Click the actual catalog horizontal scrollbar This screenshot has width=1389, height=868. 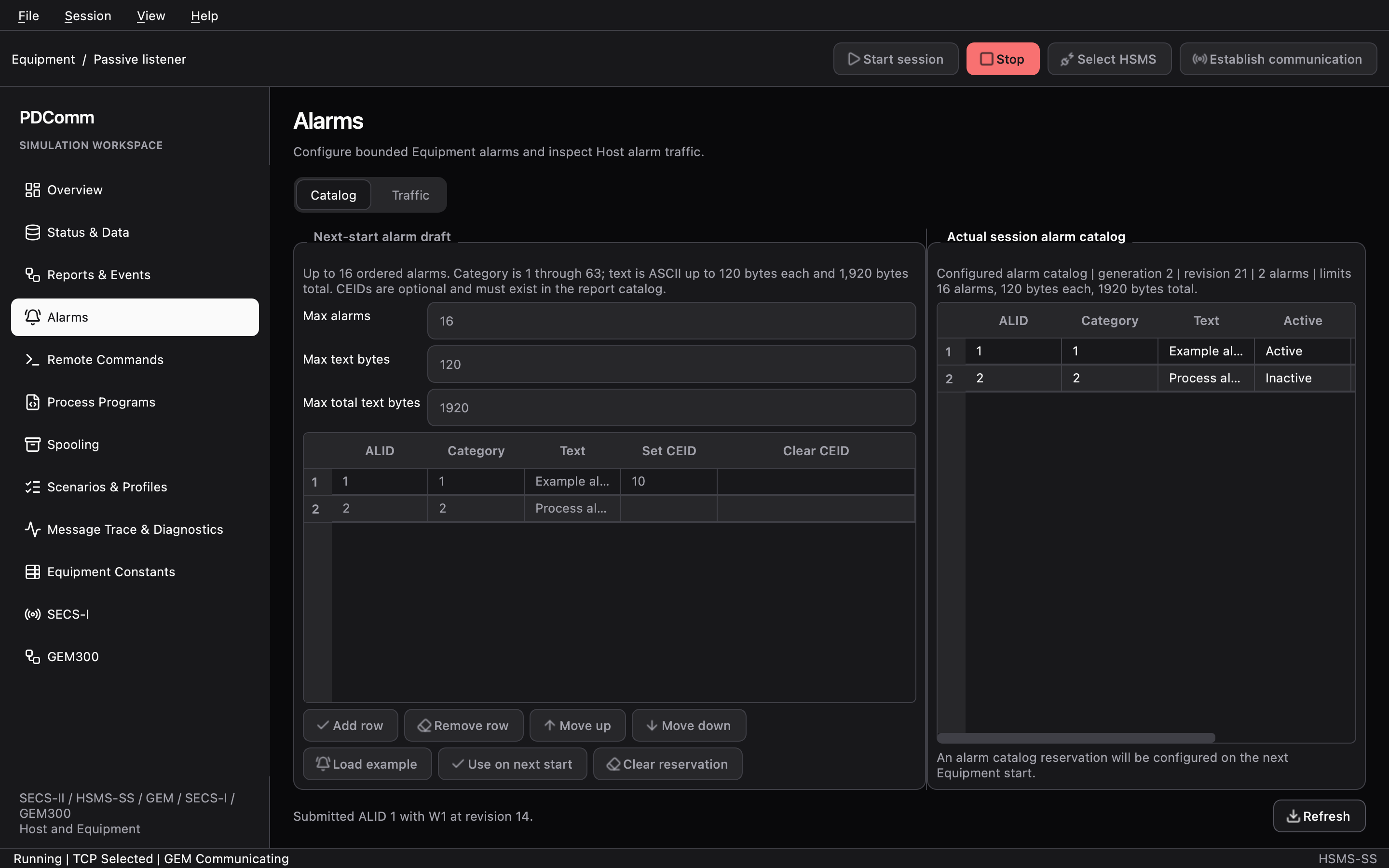pos(1076,738)
